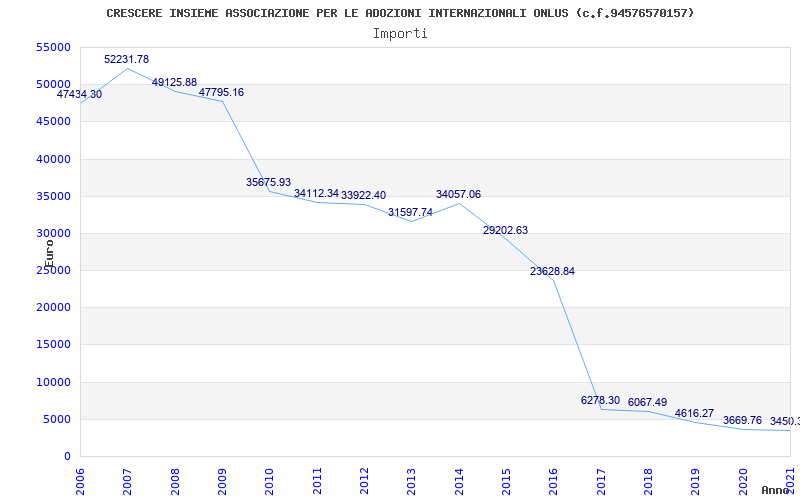The image size is (800, 500).
Task: Click x-axis year 2007
Action: (x=127, y=482)
